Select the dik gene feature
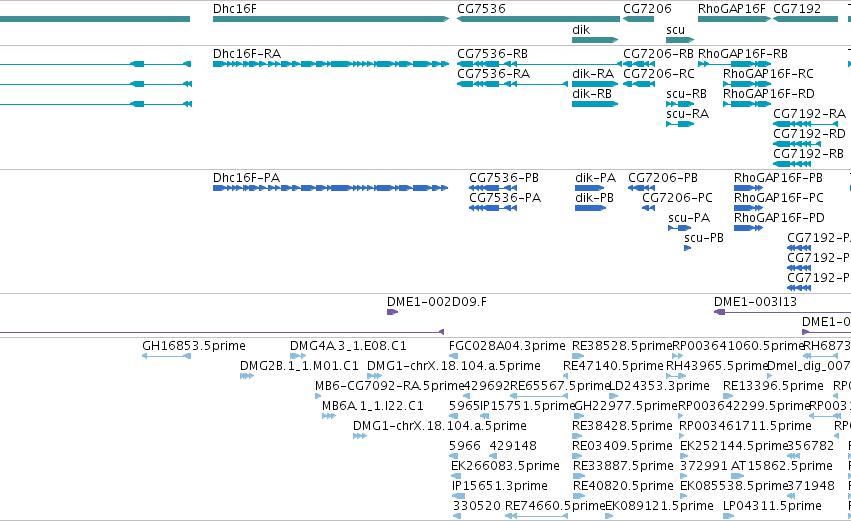This screenshot has height=521, width=851. pos(595,40)
